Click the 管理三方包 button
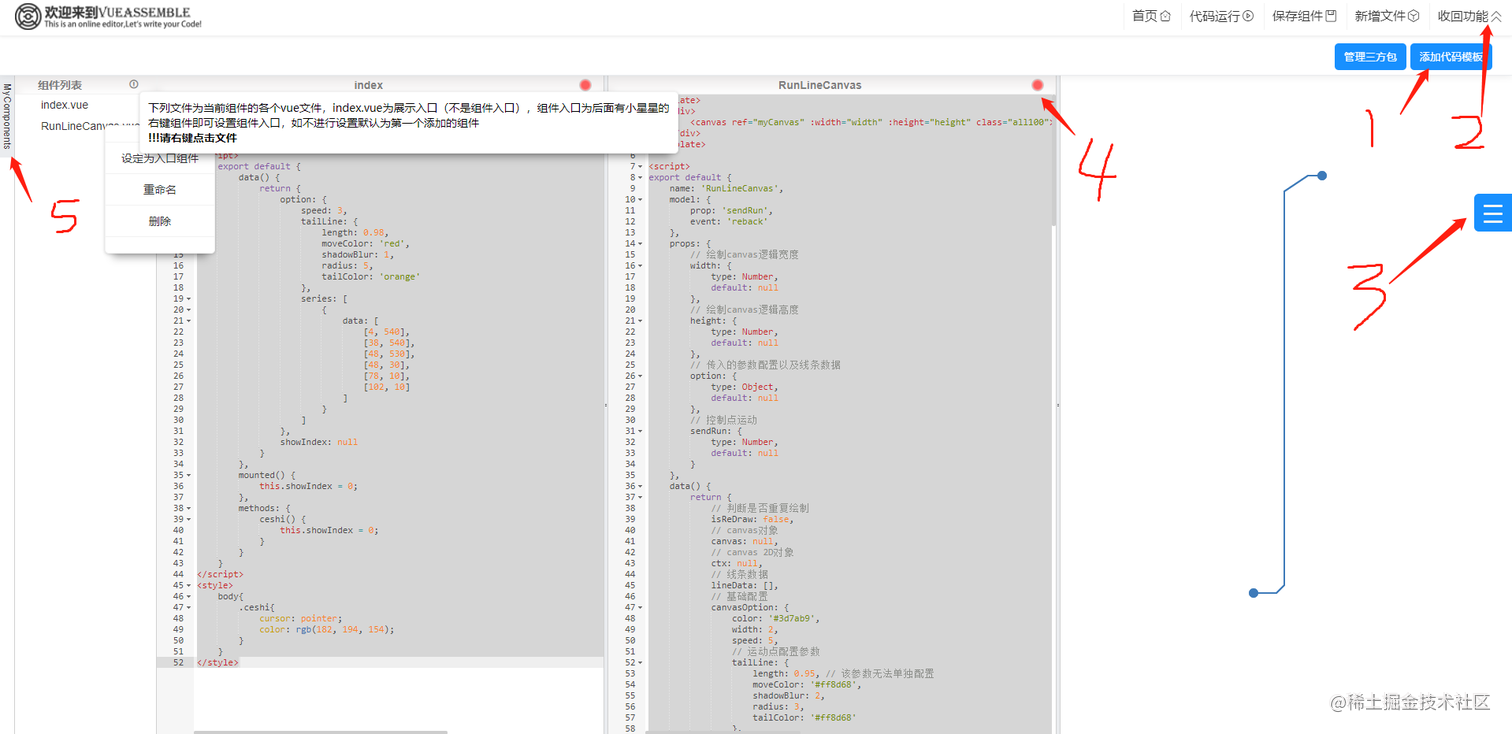1512x734 pixels. [1370, 57]
